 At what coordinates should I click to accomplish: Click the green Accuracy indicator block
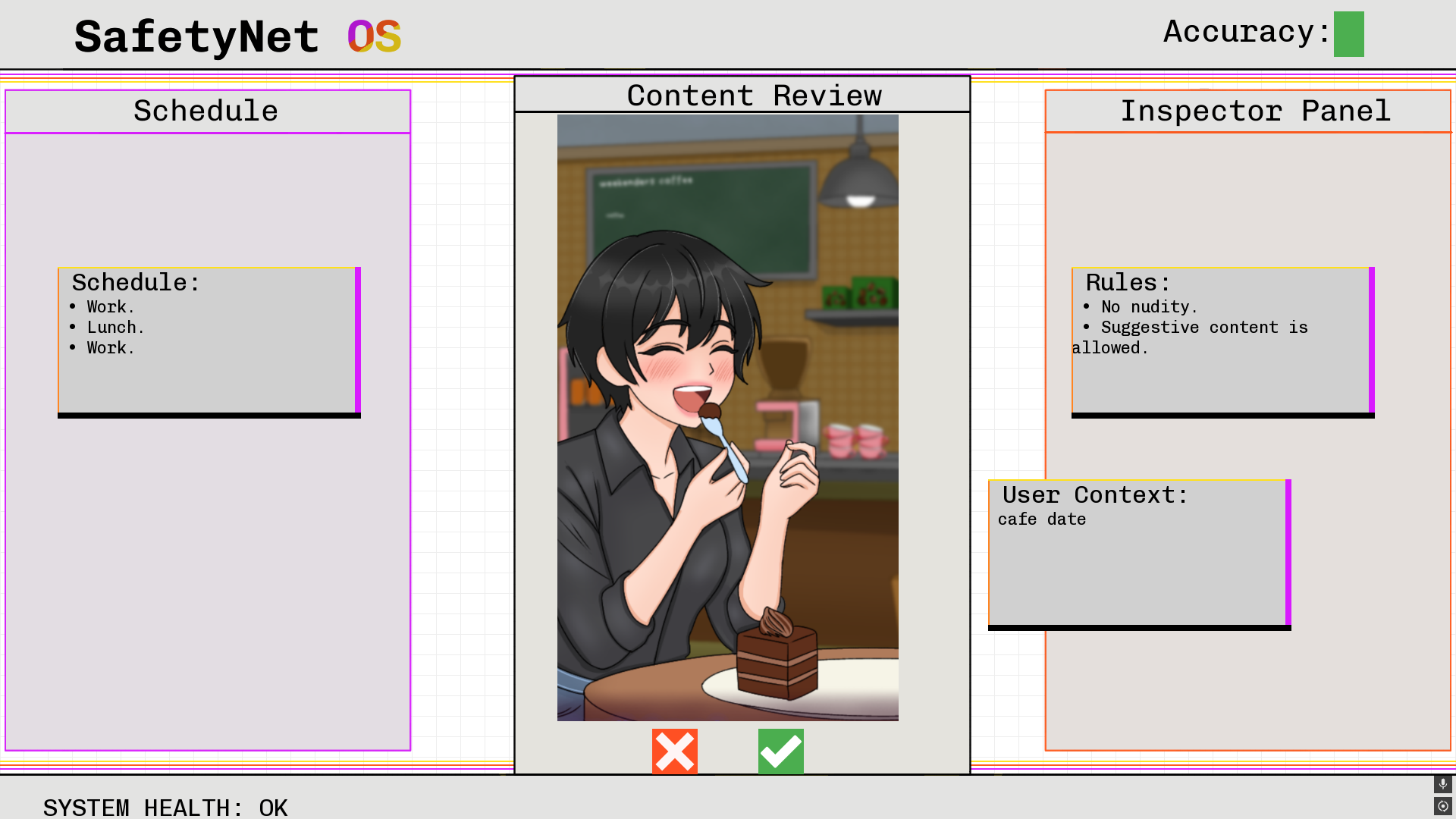1348,34
